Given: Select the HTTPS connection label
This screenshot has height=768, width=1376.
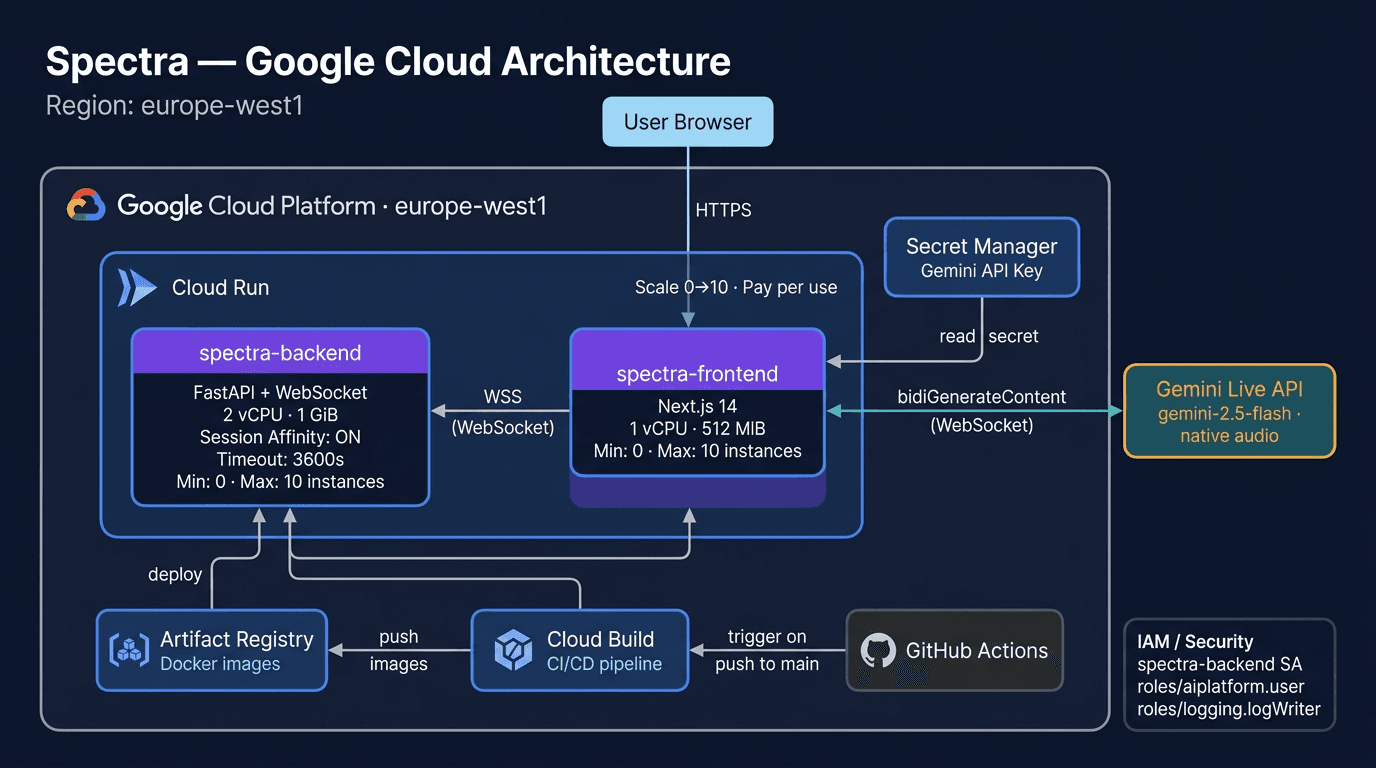Looking at the screenshot, I should click(723, 210).
